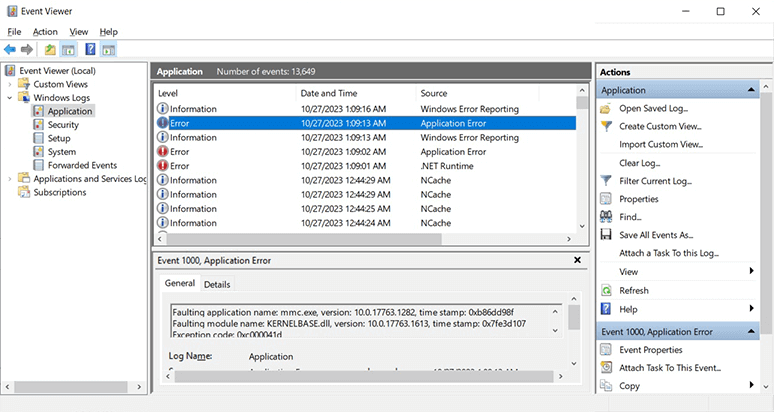The image size is (774, 412).
Task: Click the Date and Time column header
Action: 356,93
